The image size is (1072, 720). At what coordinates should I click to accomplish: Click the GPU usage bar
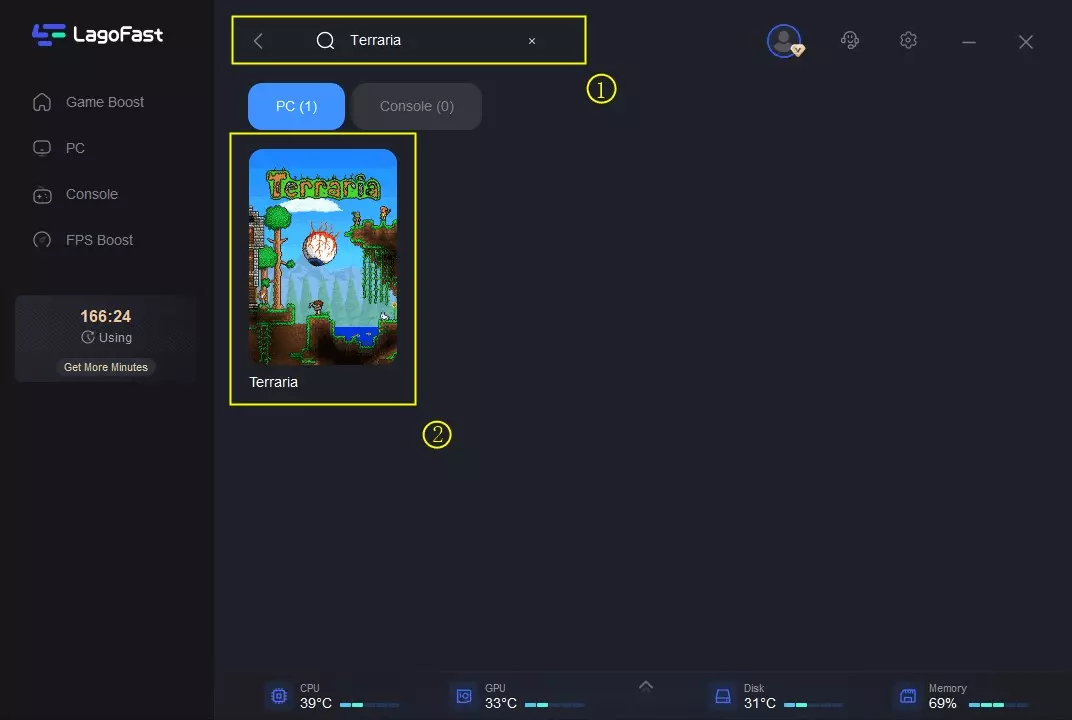click(x=554, y=705)
